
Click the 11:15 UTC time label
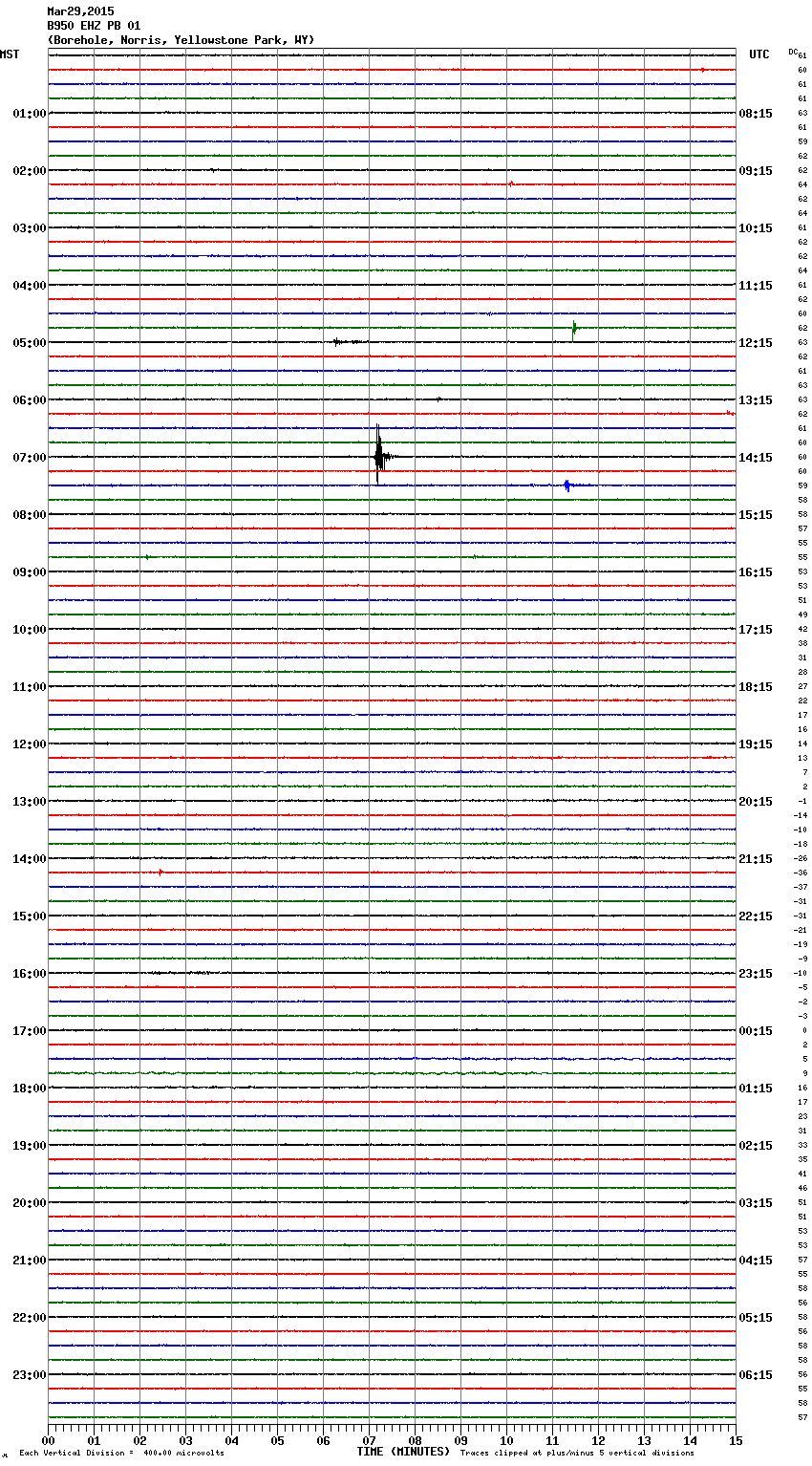tap(756, 285)
